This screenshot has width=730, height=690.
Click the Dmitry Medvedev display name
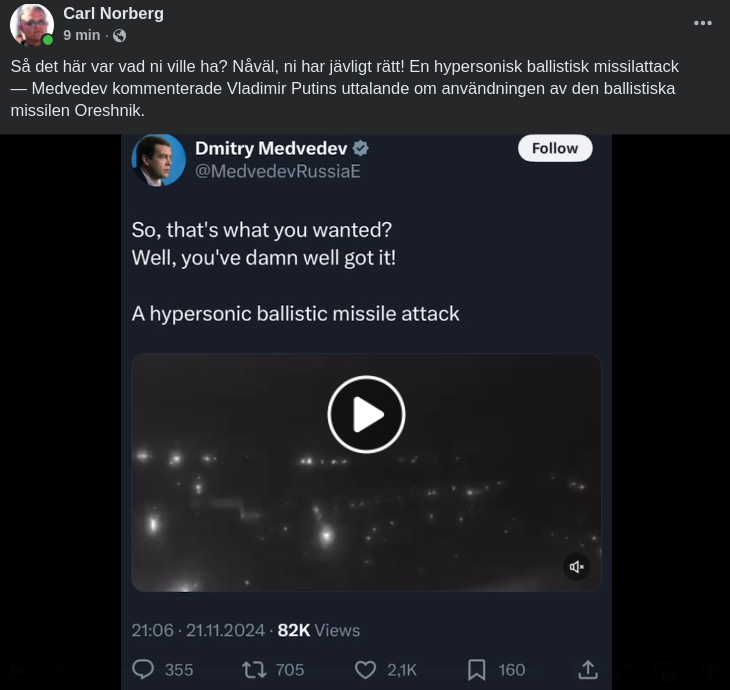click(x=270, y=148)
